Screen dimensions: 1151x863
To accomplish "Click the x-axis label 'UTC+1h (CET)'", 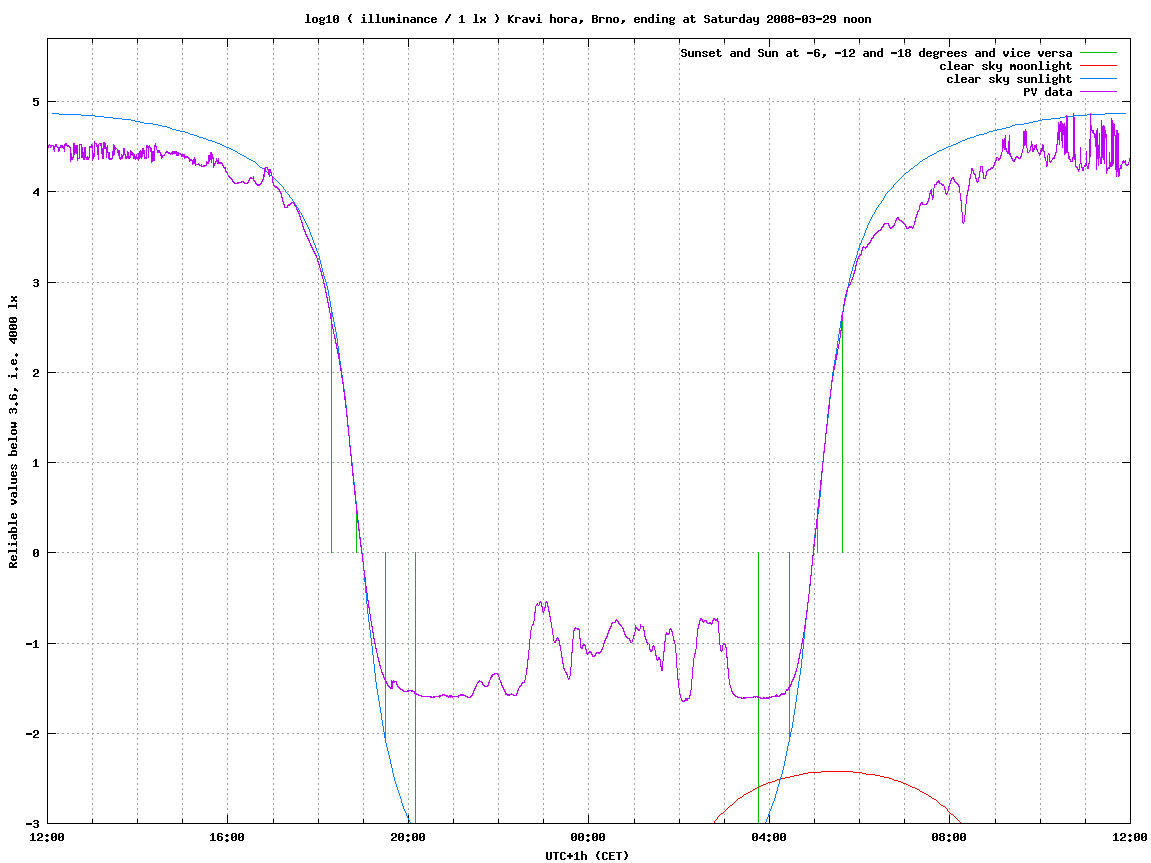I will pos(587,856).
